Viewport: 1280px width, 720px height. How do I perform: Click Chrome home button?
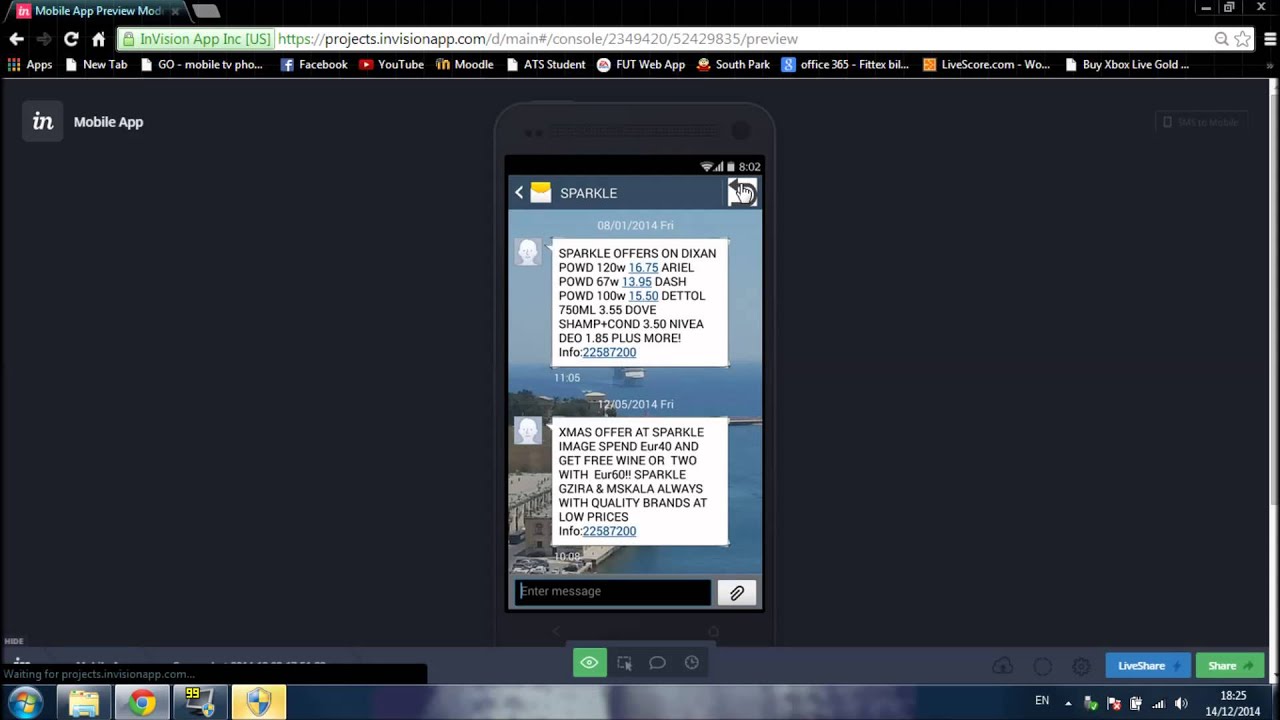98,39
